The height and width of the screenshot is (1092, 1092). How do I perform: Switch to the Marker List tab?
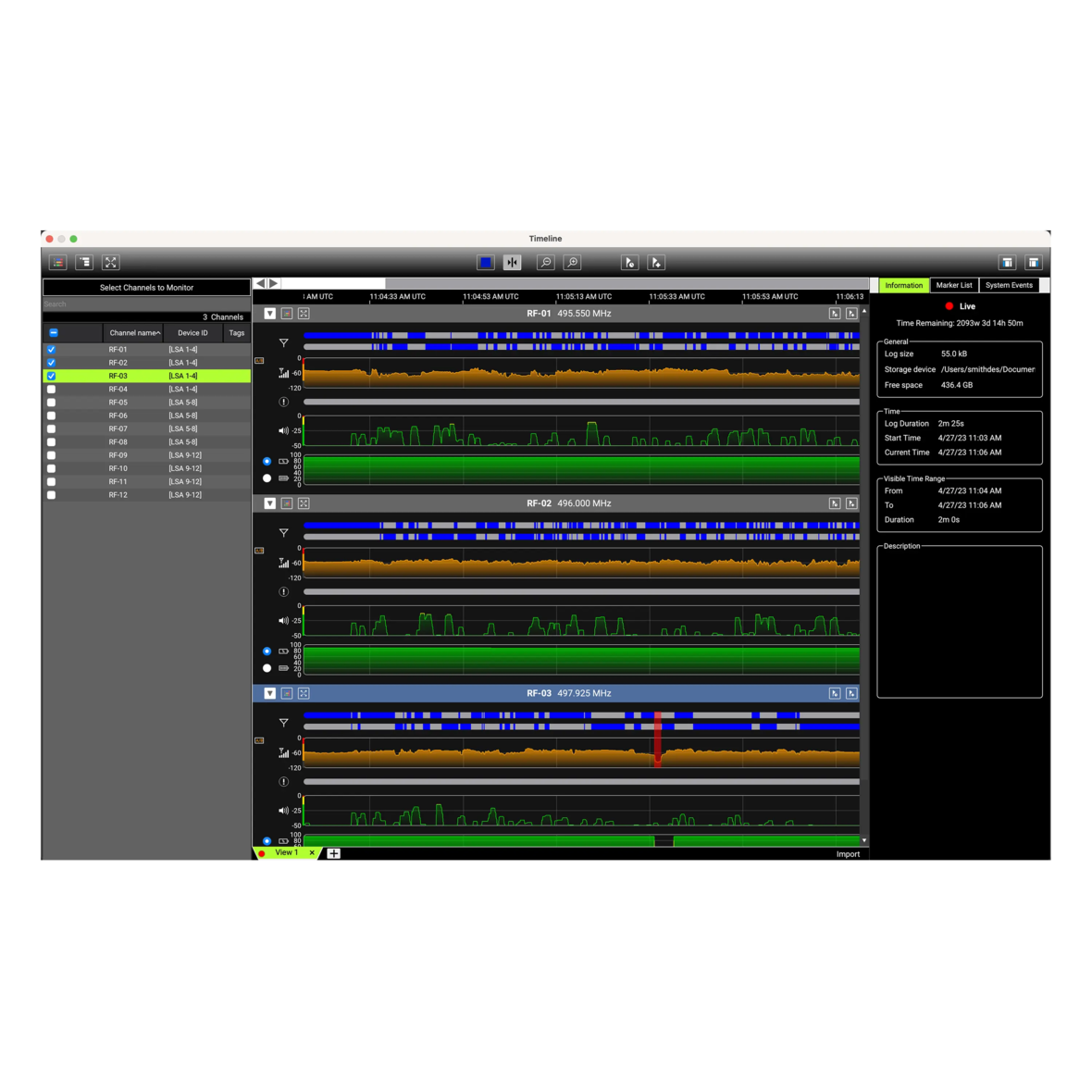tap(954, 286)
